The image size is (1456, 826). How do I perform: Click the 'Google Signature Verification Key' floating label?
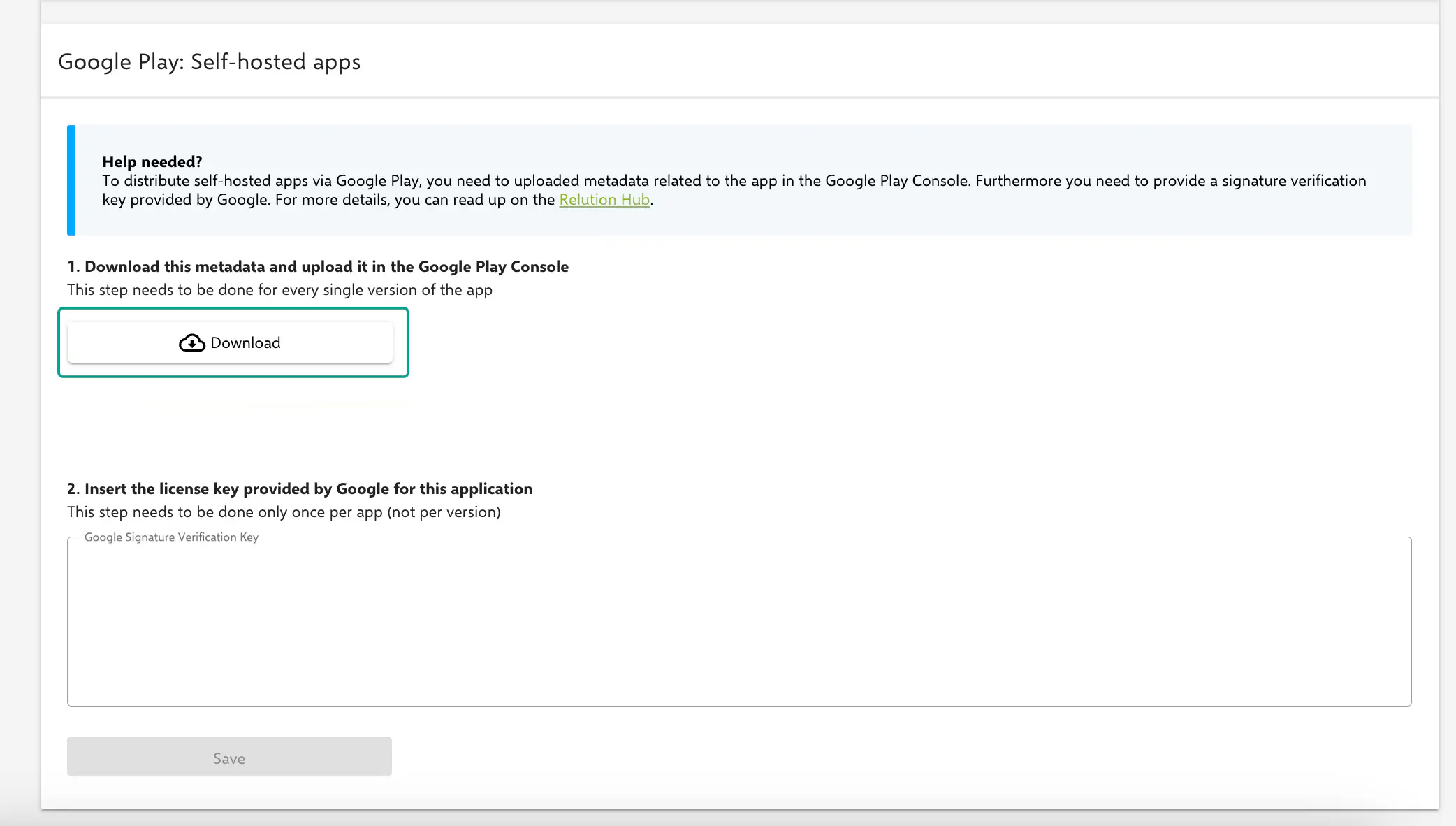(x=171, y=537)
